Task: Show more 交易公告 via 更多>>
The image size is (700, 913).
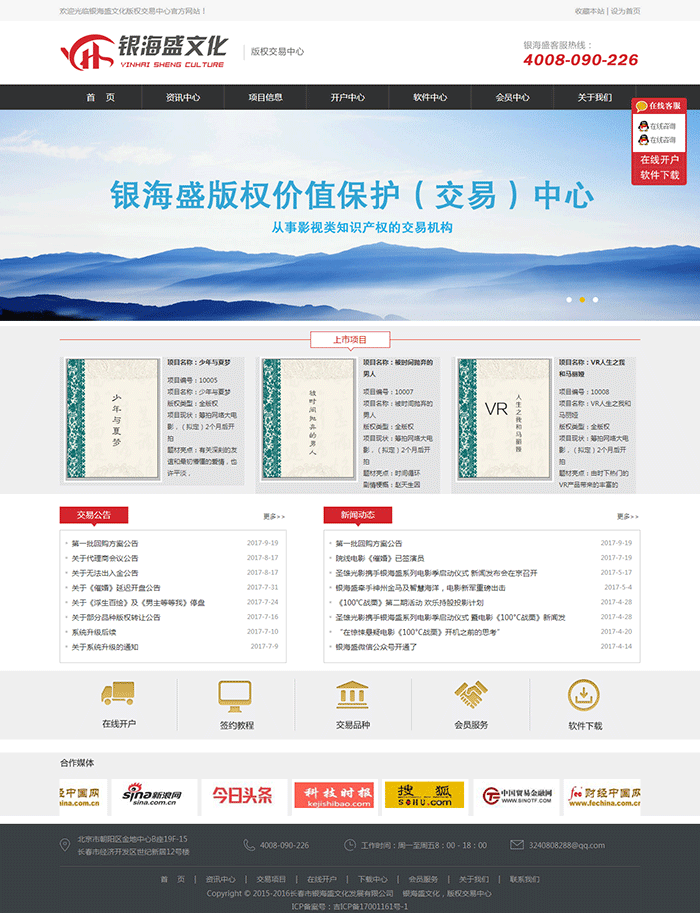Action: point(274,516)
